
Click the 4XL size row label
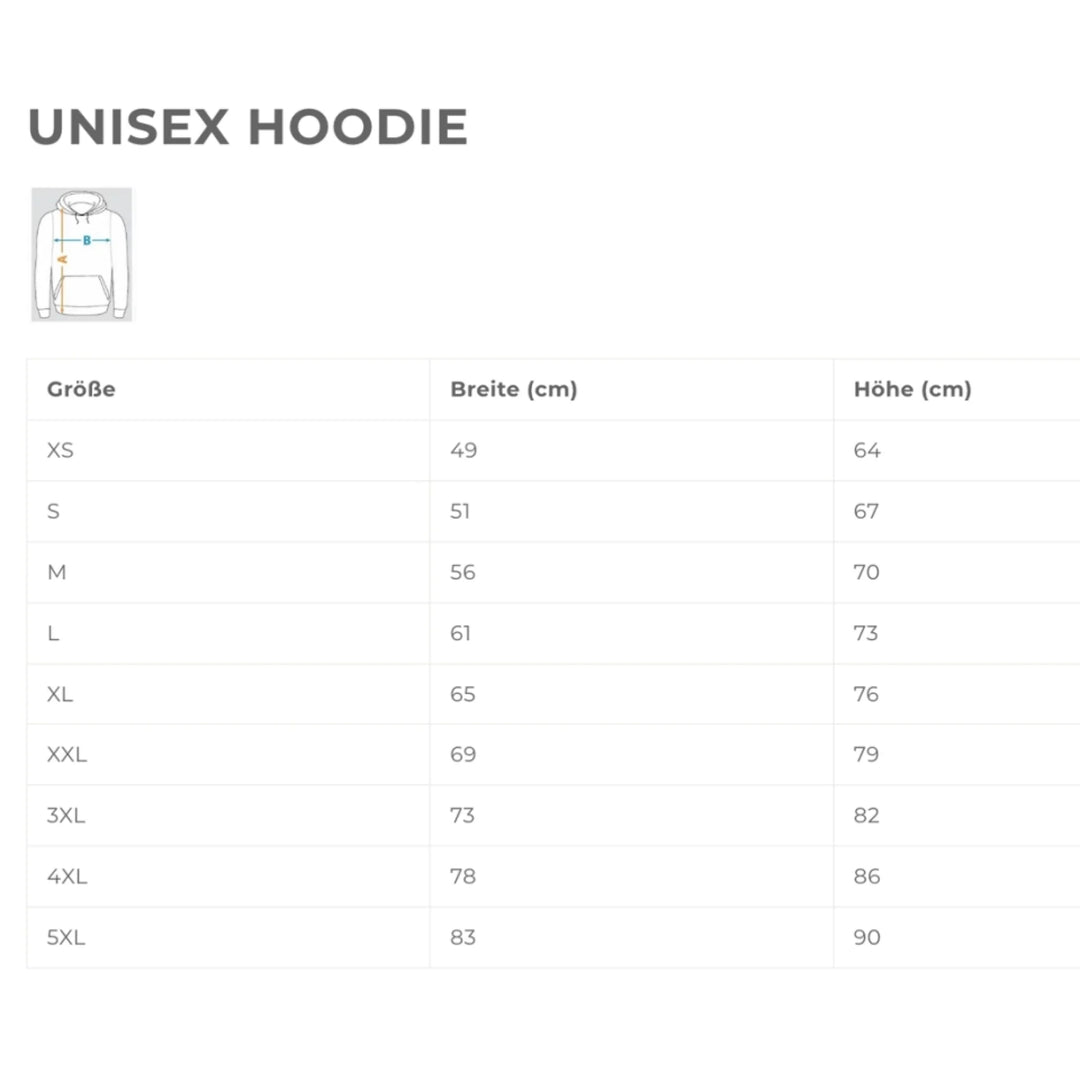coord(67,877)
